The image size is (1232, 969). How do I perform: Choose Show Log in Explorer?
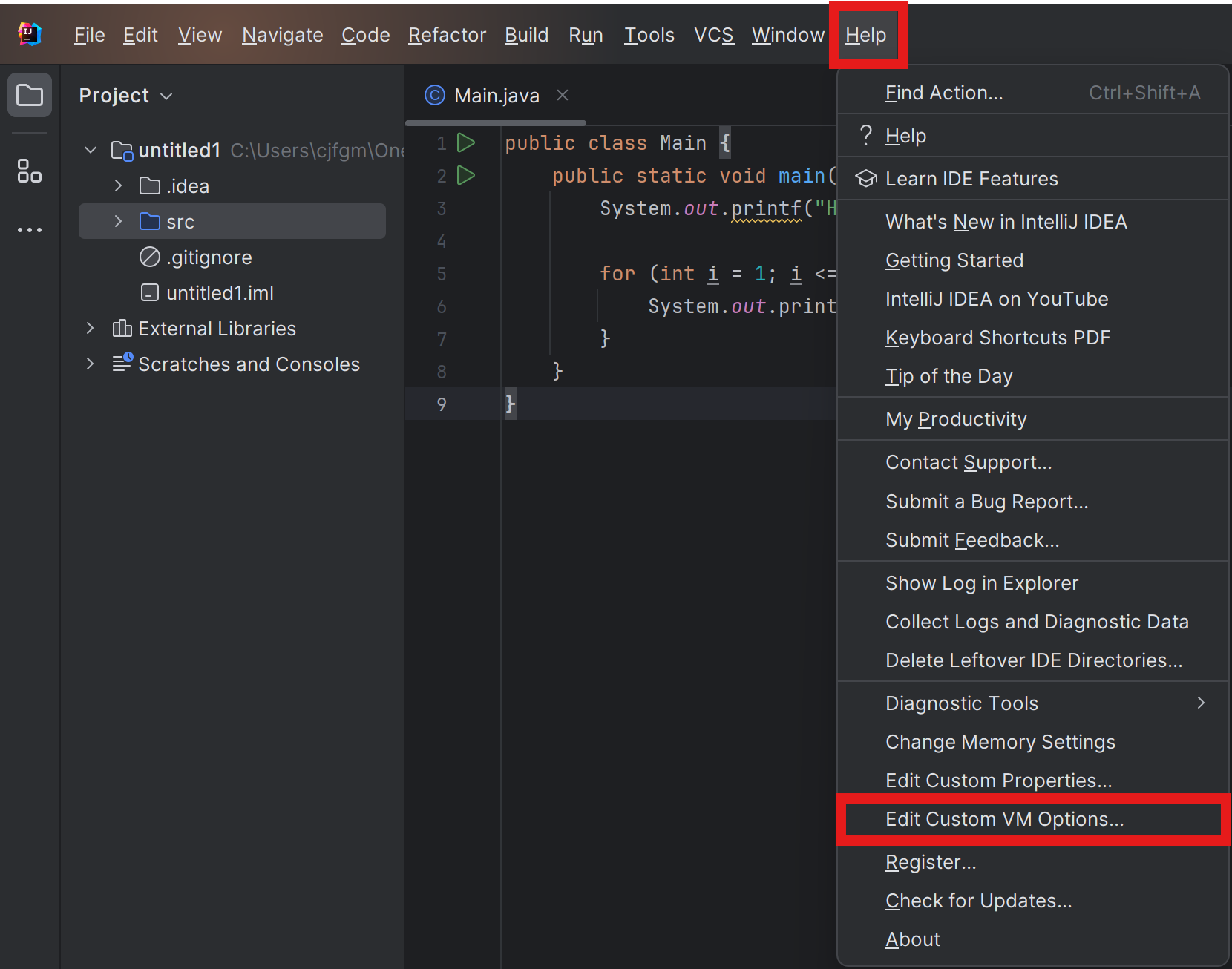(x=1033, y=583)
